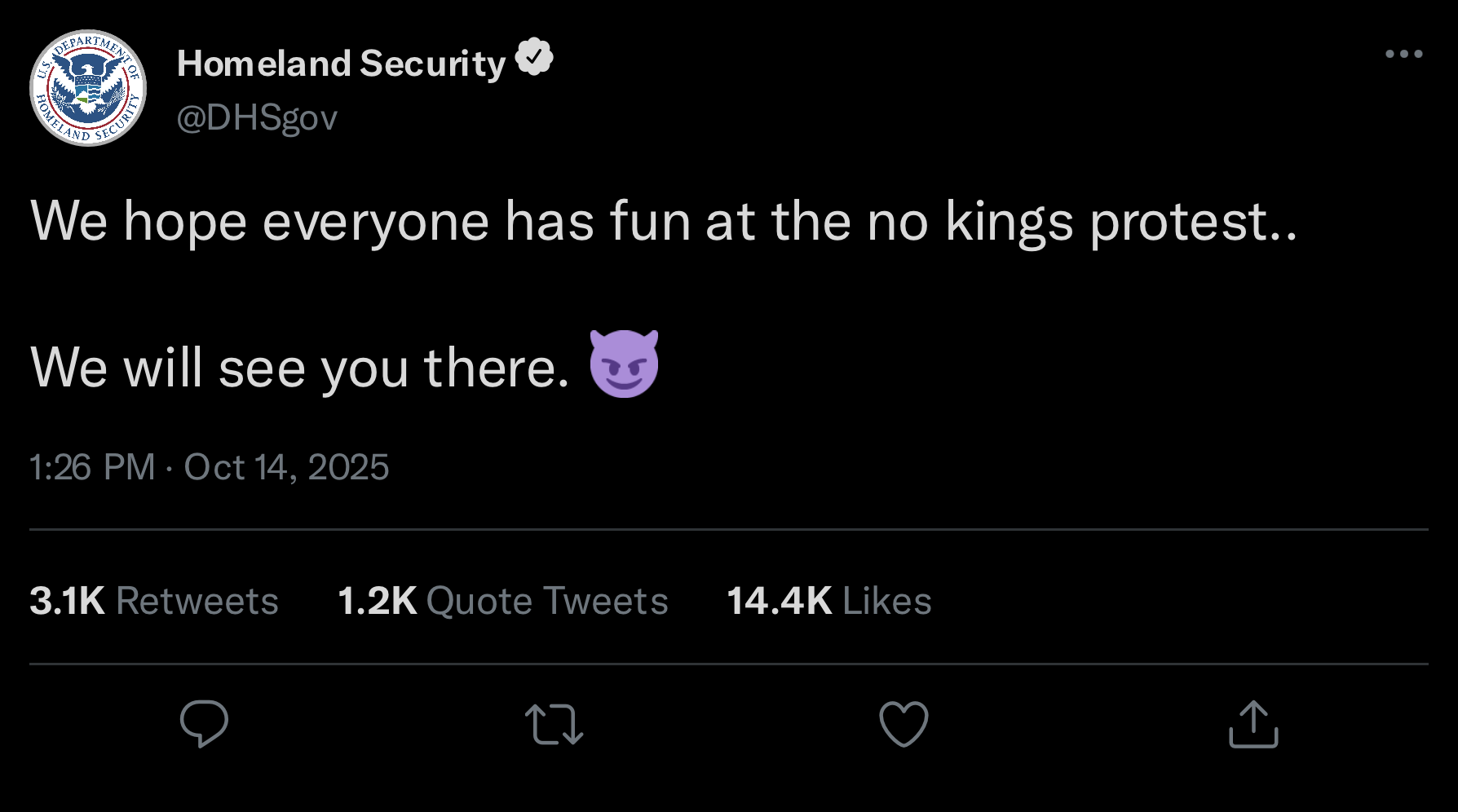Open the three-dot more options menu
1458x812 pixels.
[x=1403, y=55]
